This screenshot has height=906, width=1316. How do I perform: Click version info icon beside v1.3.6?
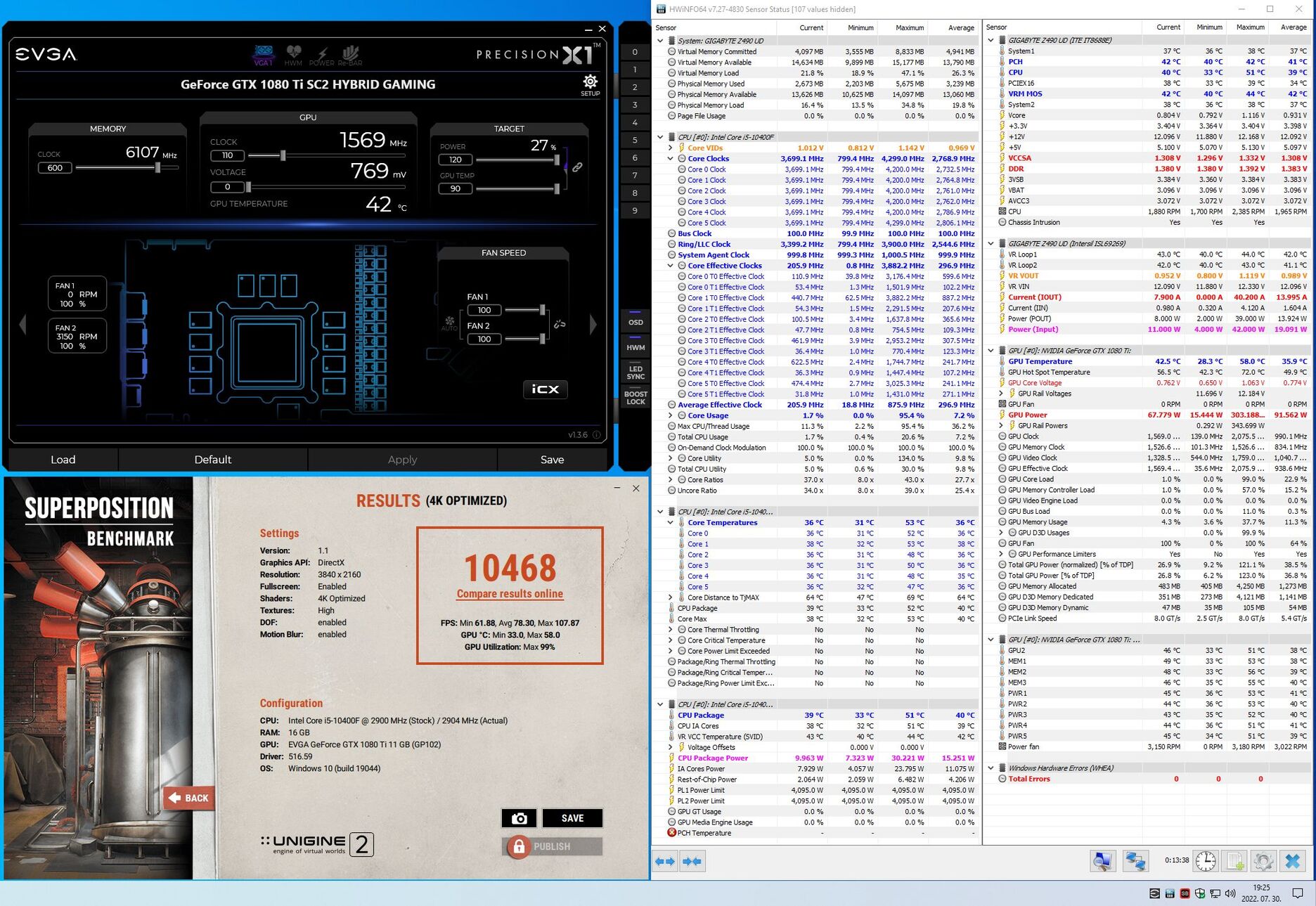(x=597, y=435)
